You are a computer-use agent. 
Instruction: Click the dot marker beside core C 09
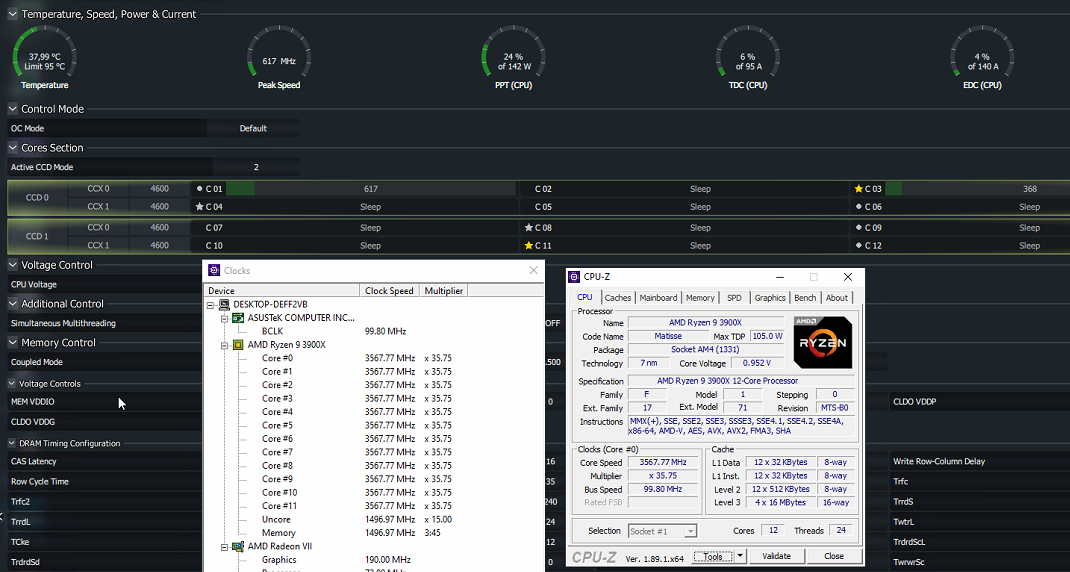point(858,227)
